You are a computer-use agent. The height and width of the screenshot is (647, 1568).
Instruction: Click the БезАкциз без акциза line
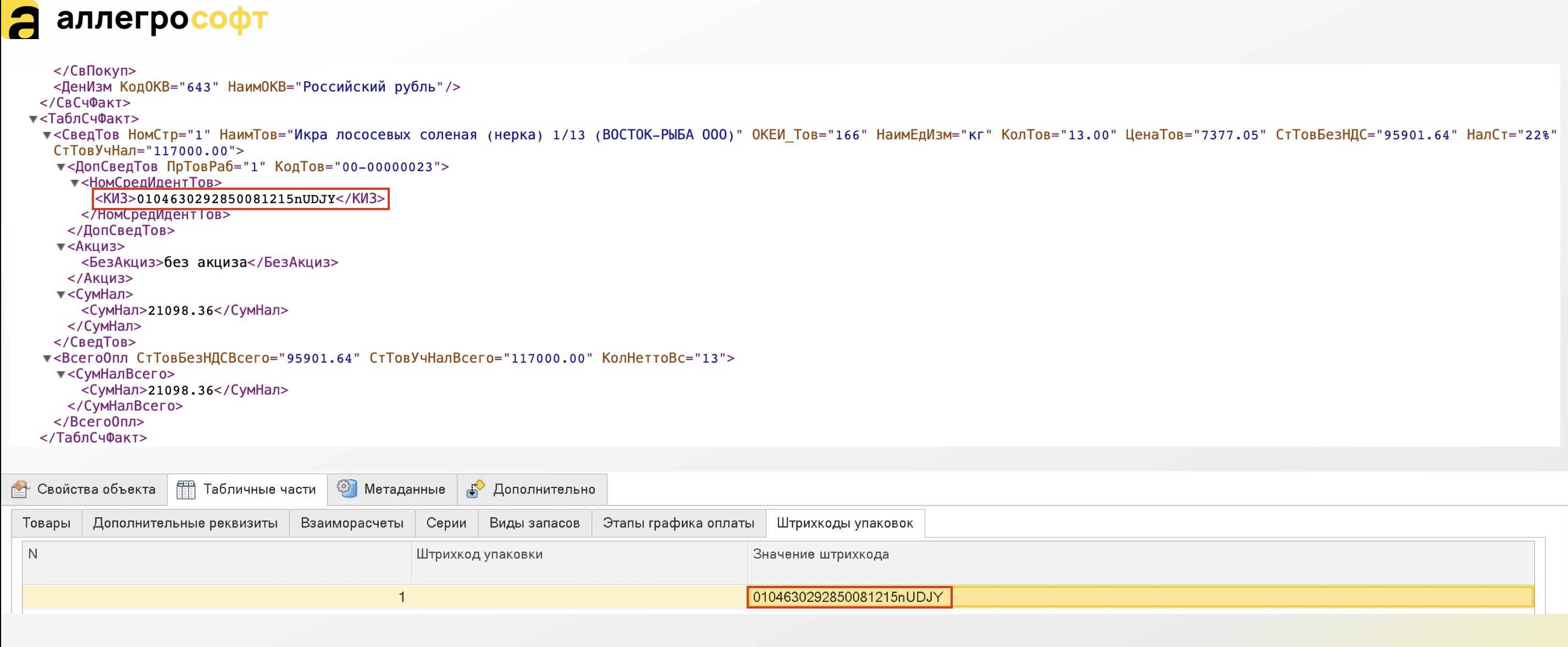pyautogui.click(x=209, y=262)
